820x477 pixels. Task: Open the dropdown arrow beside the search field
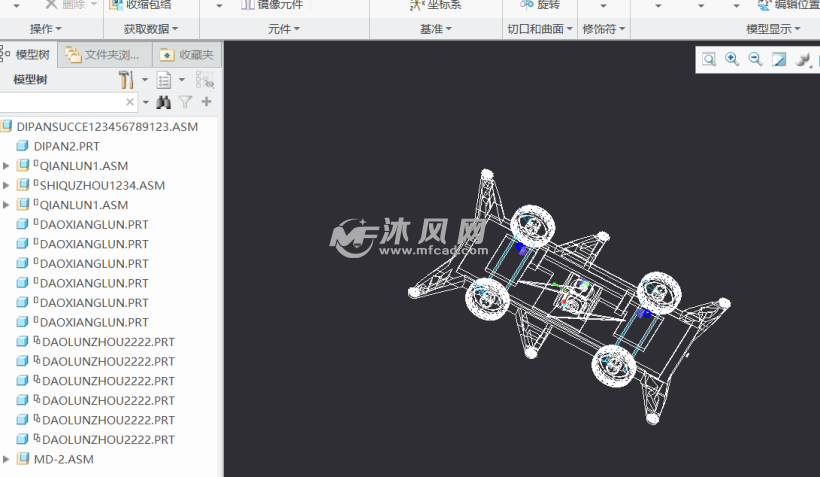[145, 103]
